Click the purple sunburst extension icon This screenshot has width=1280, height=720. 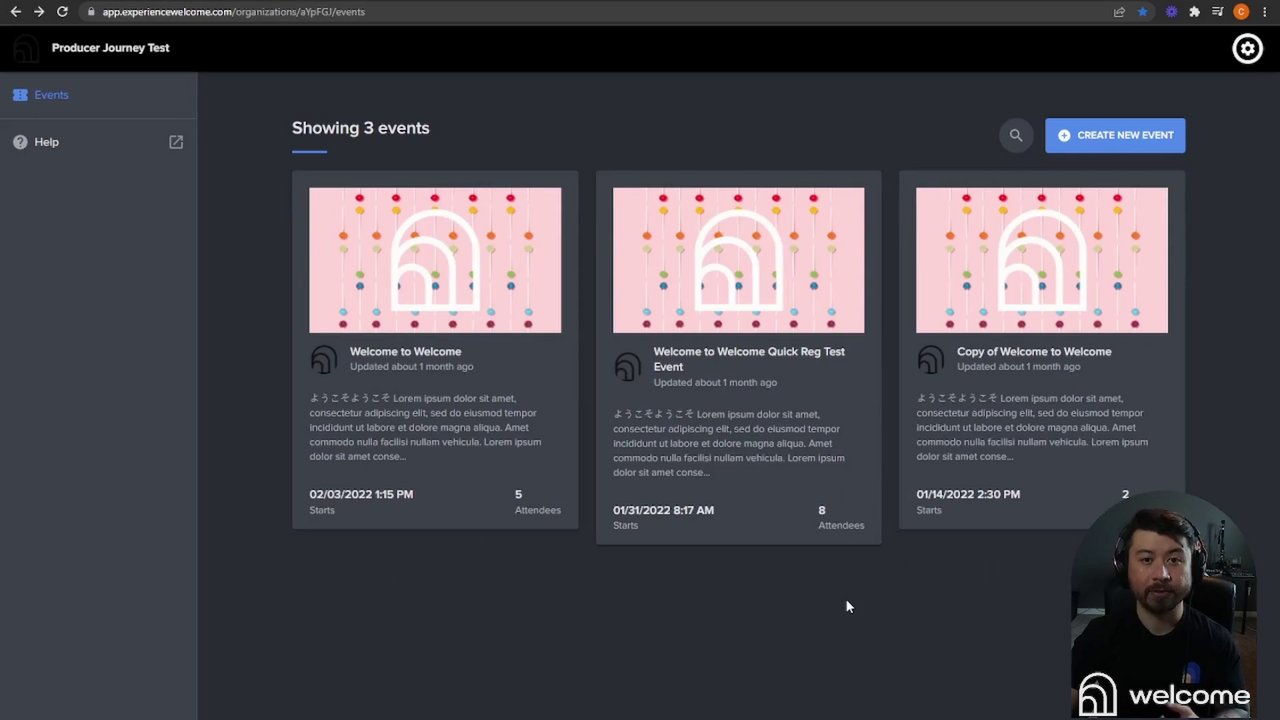pos(1171,12)
